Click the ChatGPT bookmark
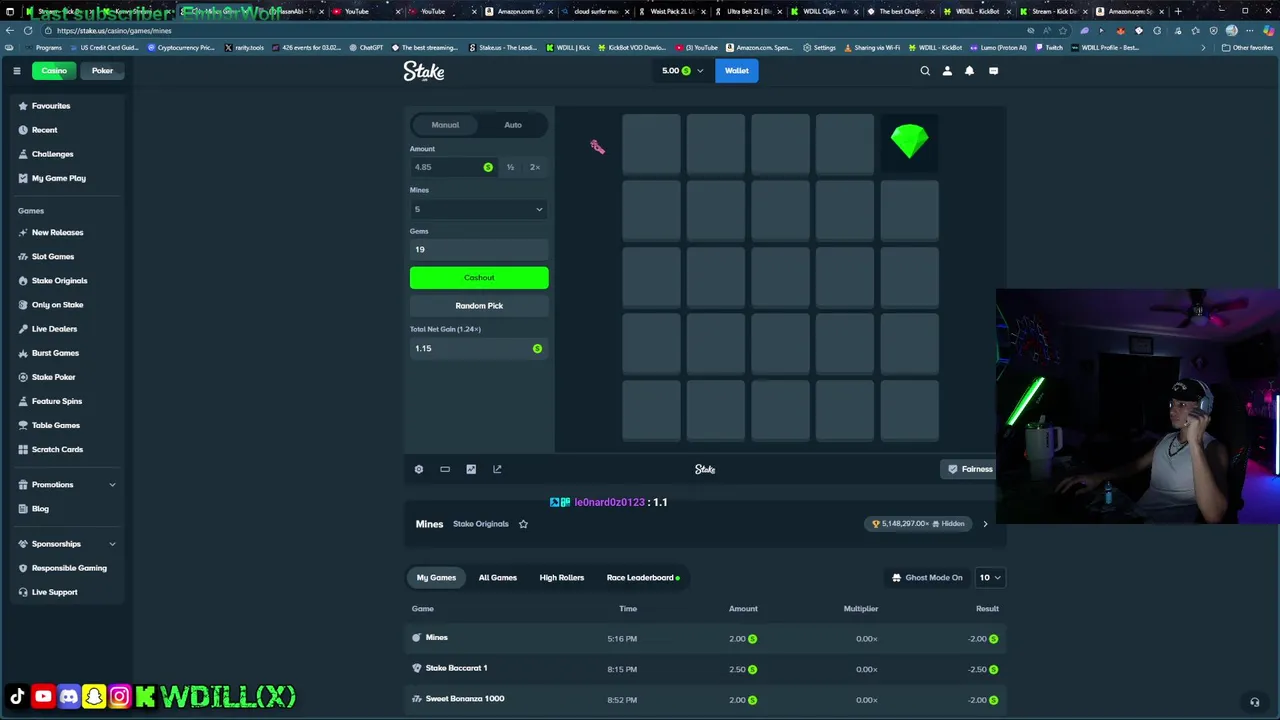This screenshot has height=720, width=1280. (x=365, y=47)
